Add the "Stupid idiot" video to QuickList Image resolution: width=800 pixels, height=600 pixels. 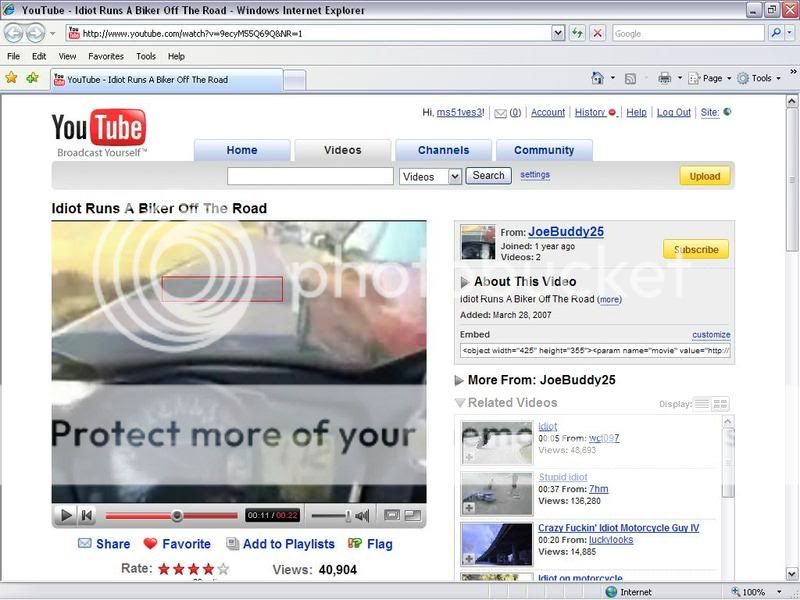point(469,509)
